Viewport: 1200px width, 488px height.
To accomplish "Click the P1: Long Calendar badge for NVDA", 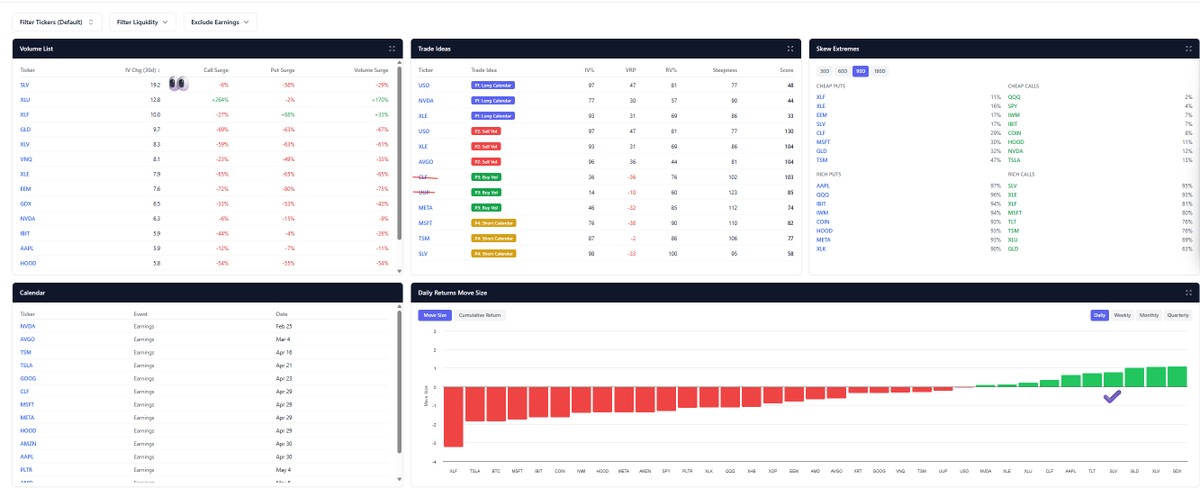I will (491, 101).
